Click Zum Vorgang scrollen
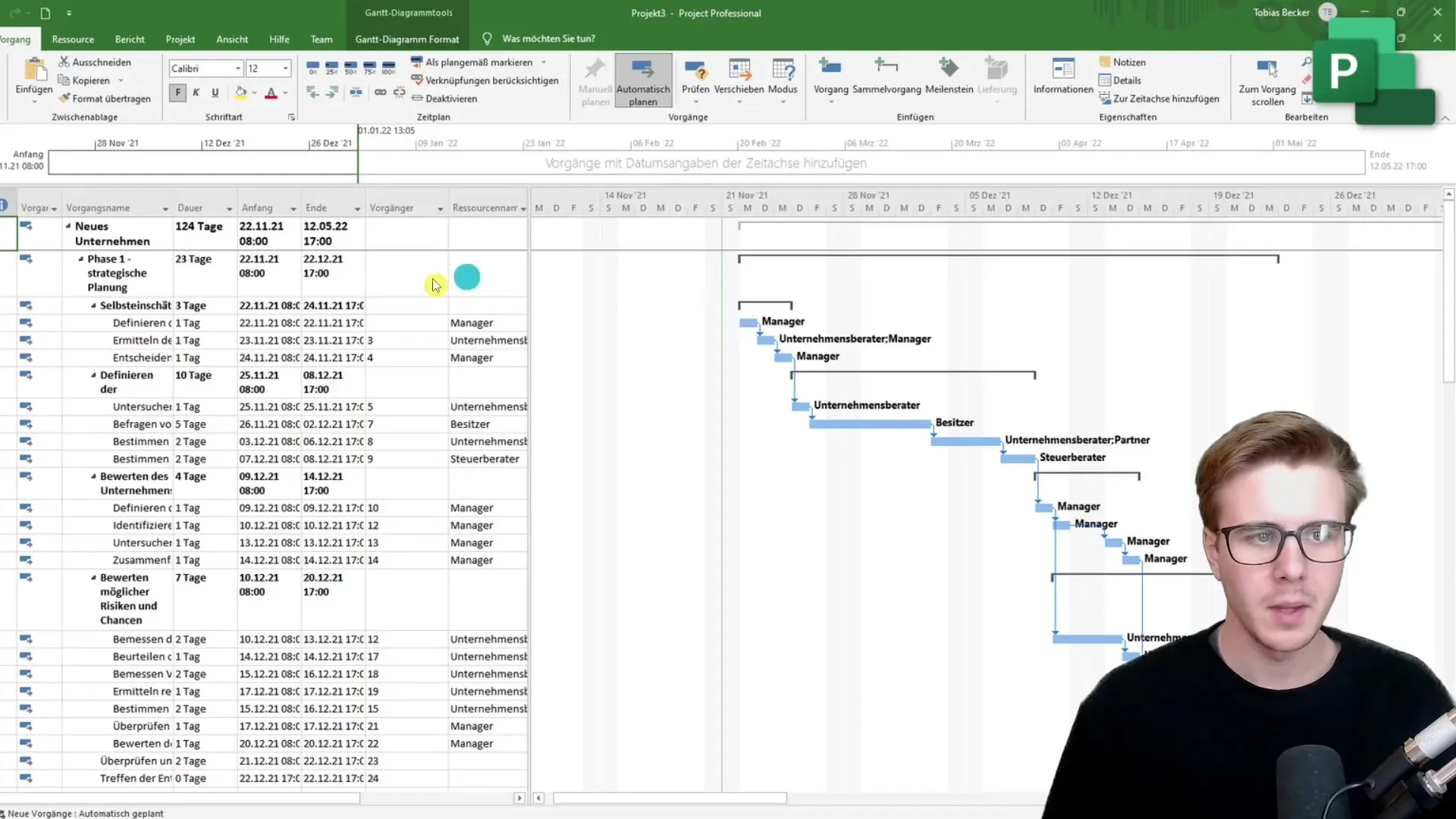The height and width of the screenshot is (819, 1456). point(1267,82)
